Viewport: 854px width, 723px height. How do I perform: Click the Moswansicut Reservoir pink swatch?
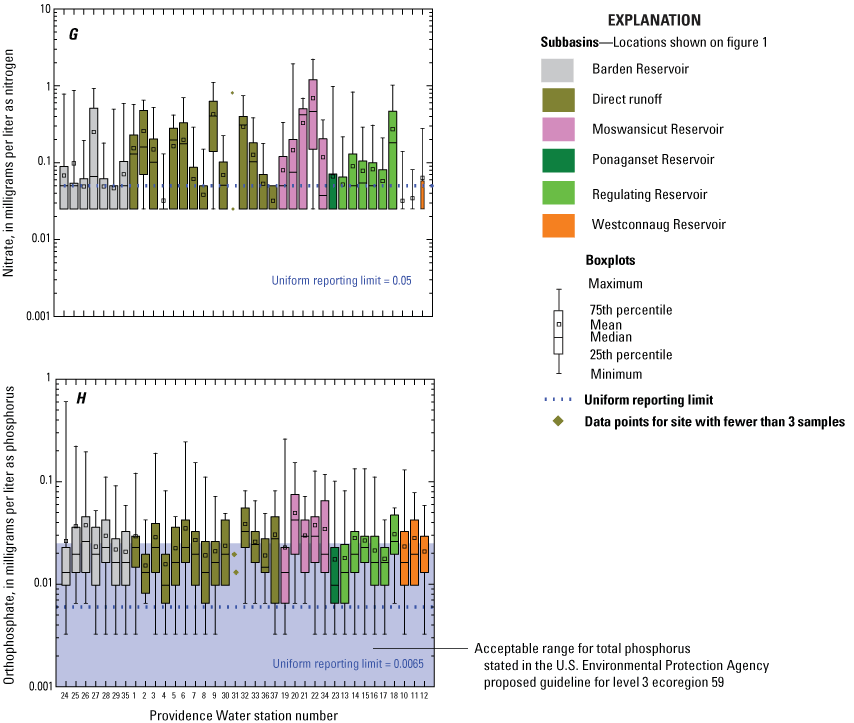point(557,130)
